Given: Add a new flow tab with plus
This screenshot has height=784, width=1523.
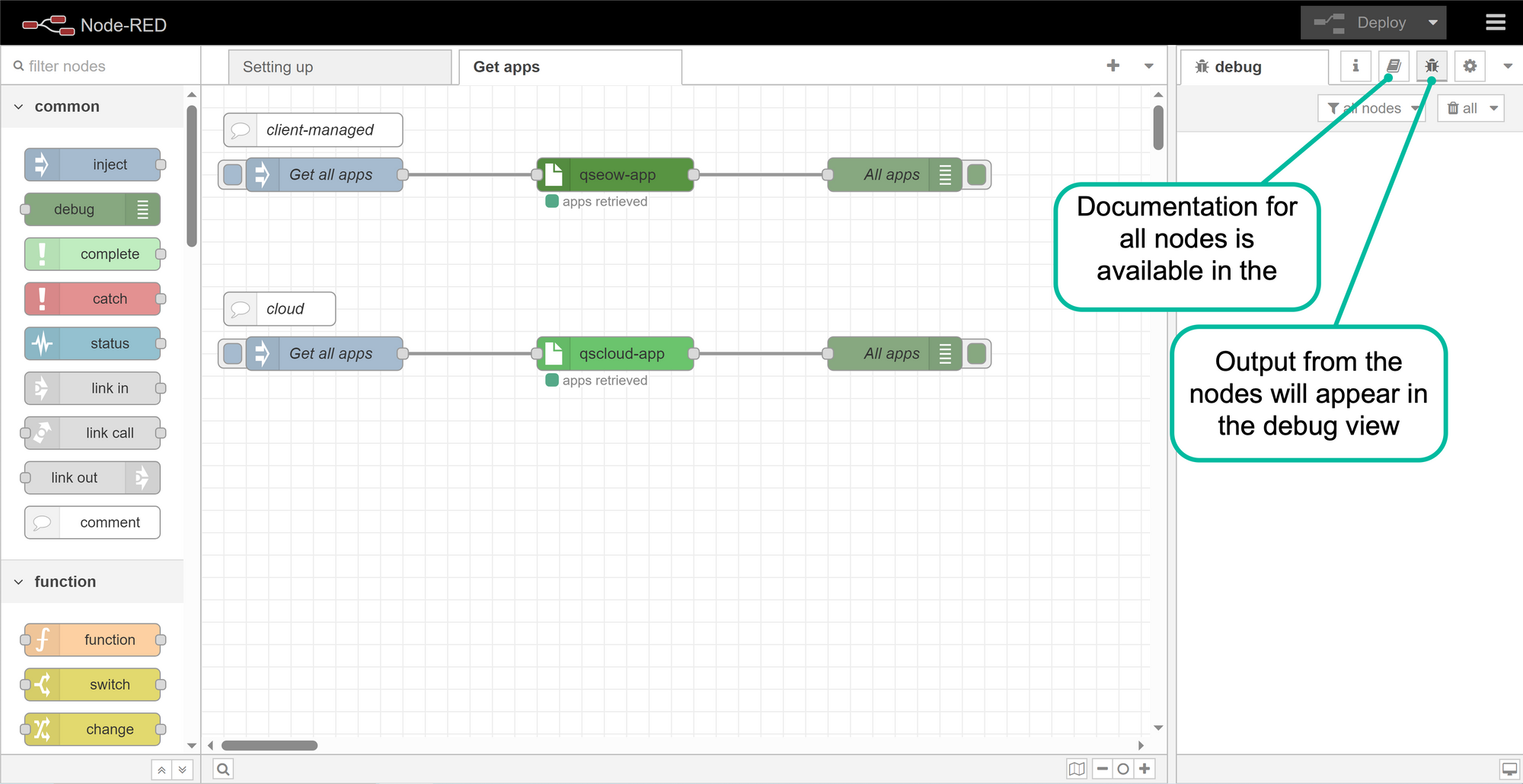Looking at the screenshot, I should (x=1113, y=65).
